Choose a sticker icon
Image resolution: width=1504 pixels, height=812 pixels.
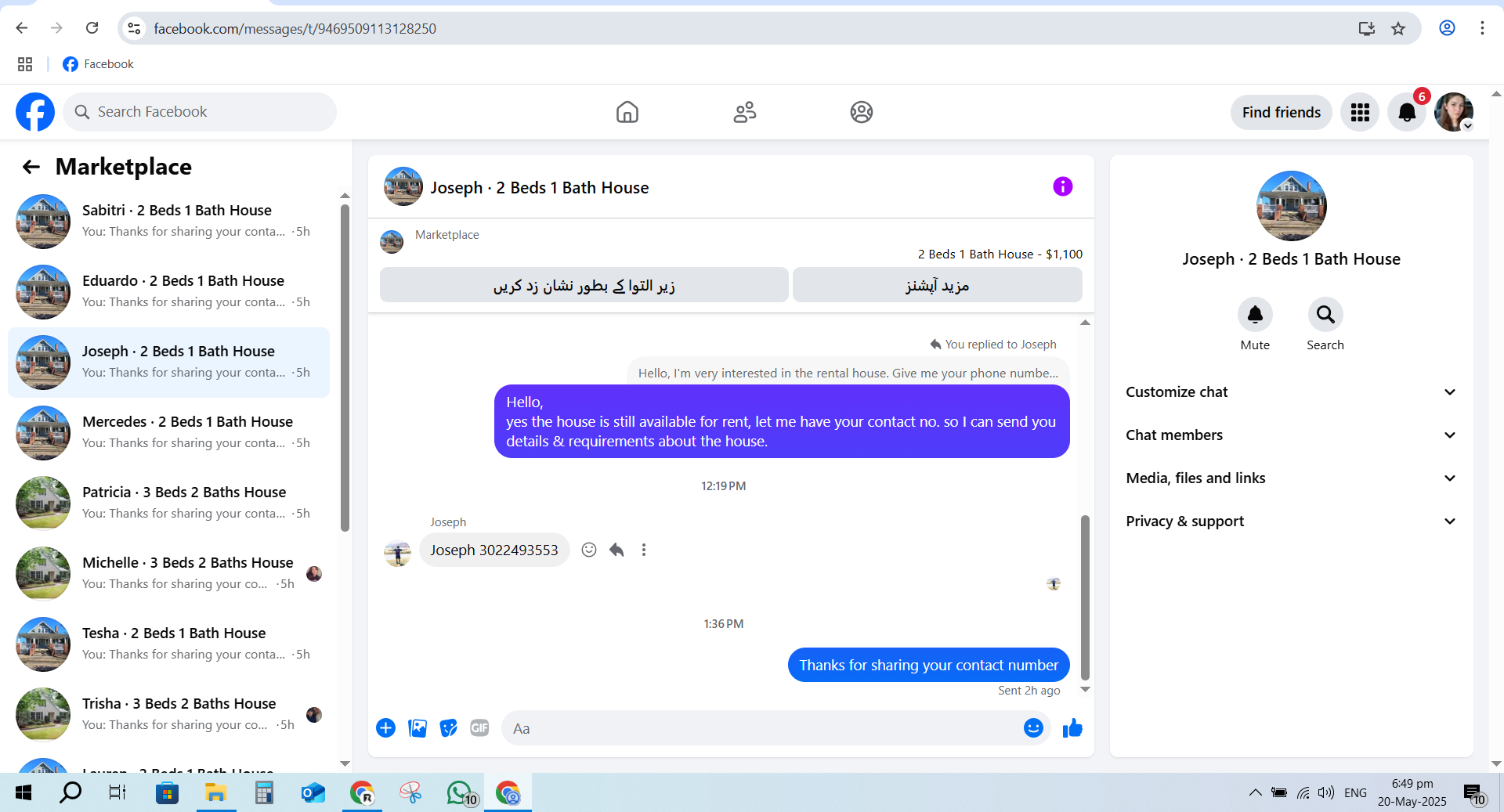448,728
